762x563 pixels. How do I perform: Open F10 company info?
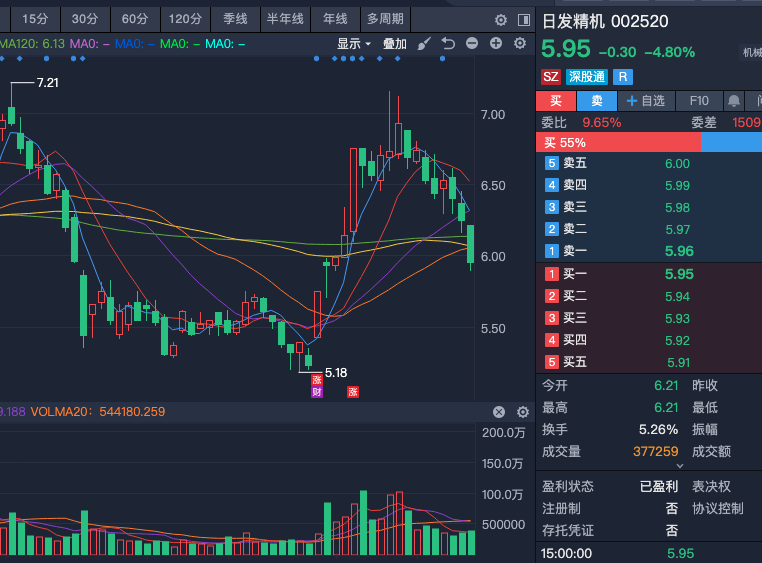click(x=699, y=101)
